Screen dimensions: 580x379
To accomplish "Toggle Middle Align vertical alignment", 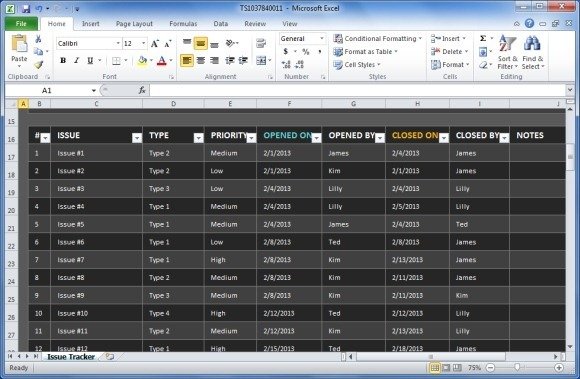I will tap(200, 44).
